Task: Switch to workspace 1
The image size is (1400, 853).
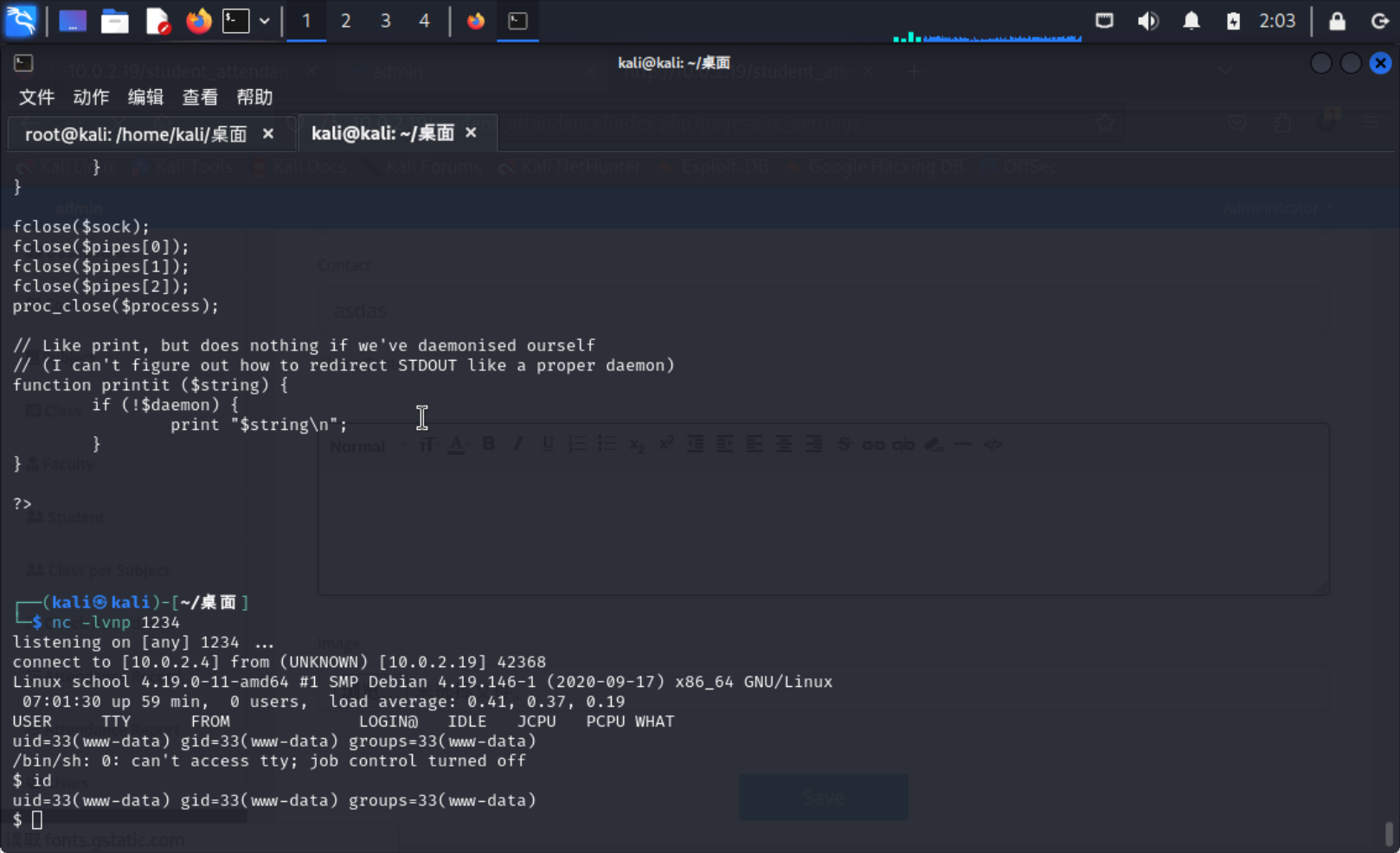Action: pos(306,21)
